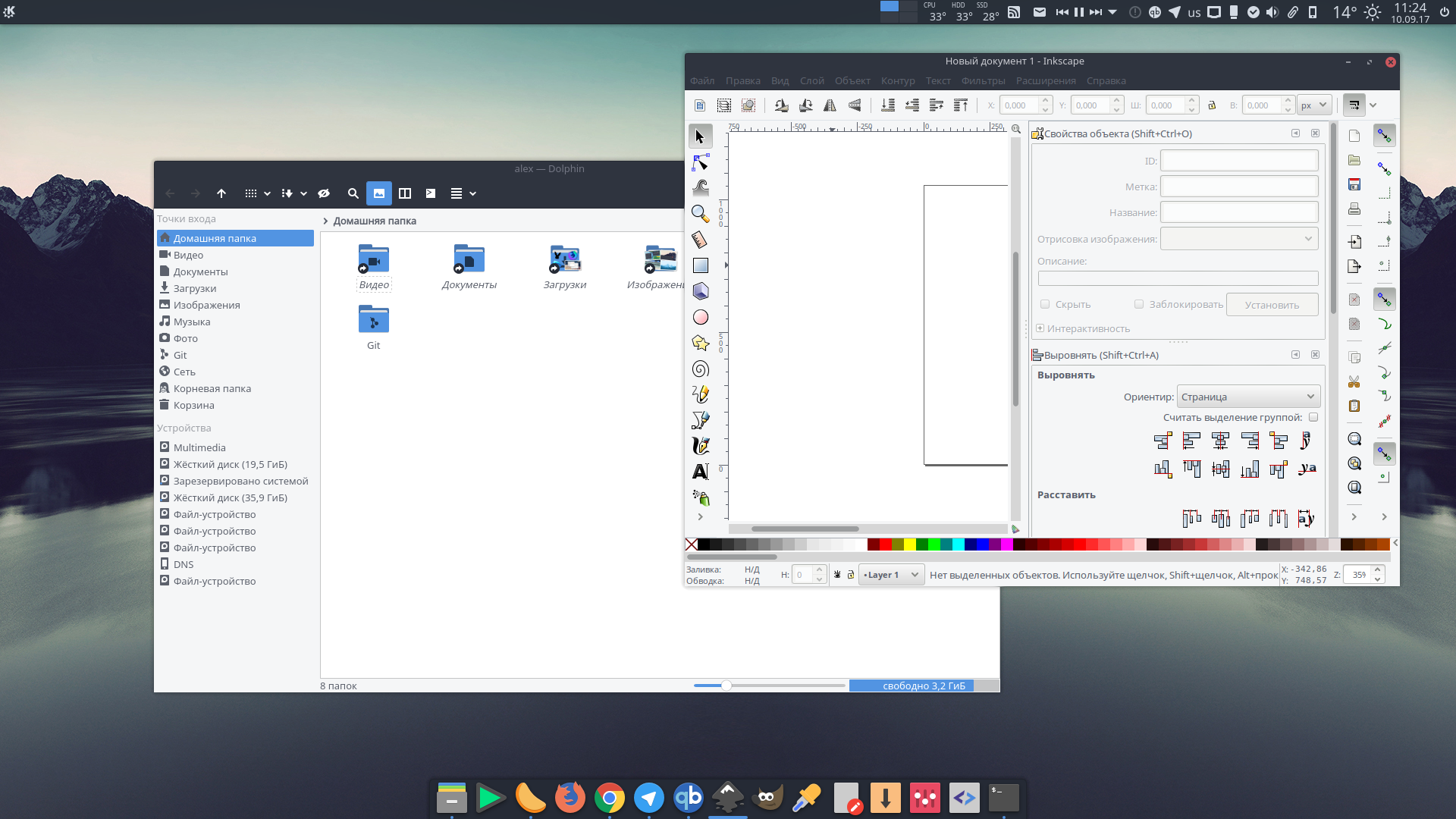Select the Calligraphy pen tool

tap(700, 446)
